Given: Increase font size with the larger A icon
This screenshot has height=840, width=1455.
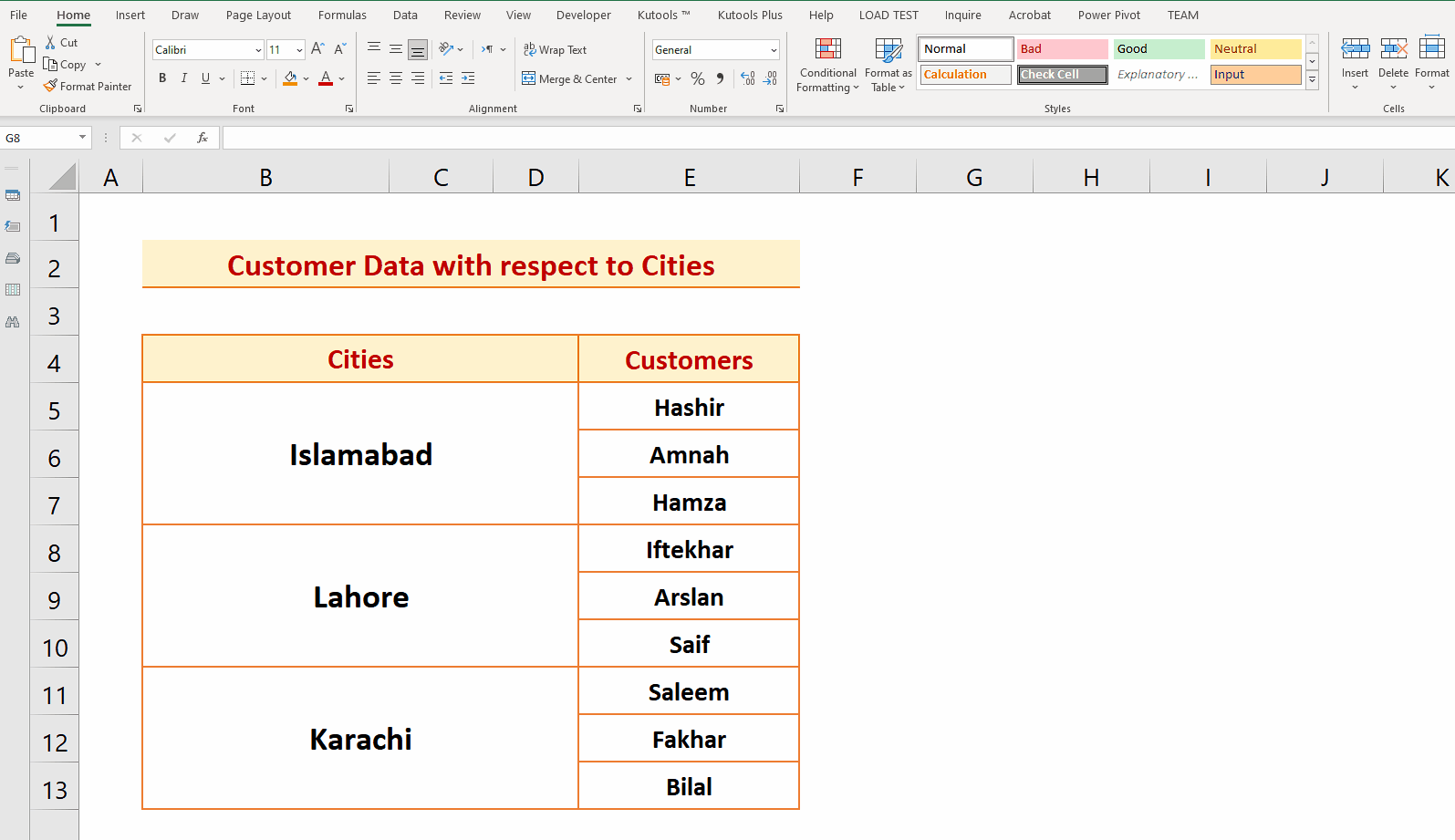Looking at the screenshot, I should coord(317,49).
